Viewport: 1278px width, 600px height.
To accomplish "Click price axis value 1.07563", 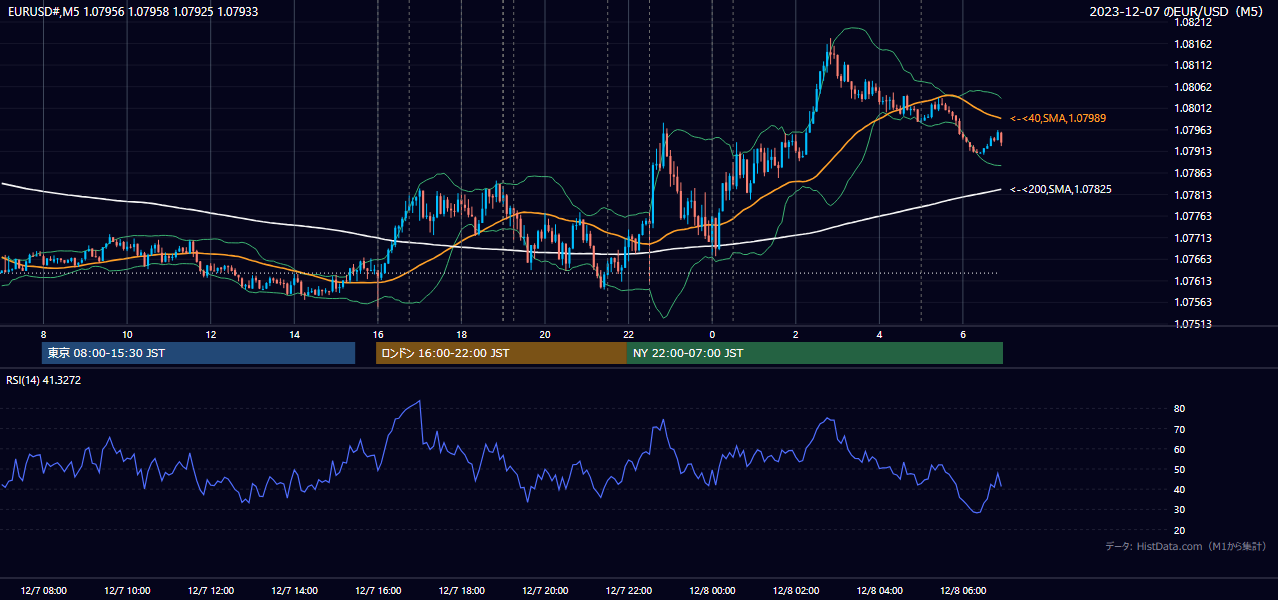I will [1192, 302].
